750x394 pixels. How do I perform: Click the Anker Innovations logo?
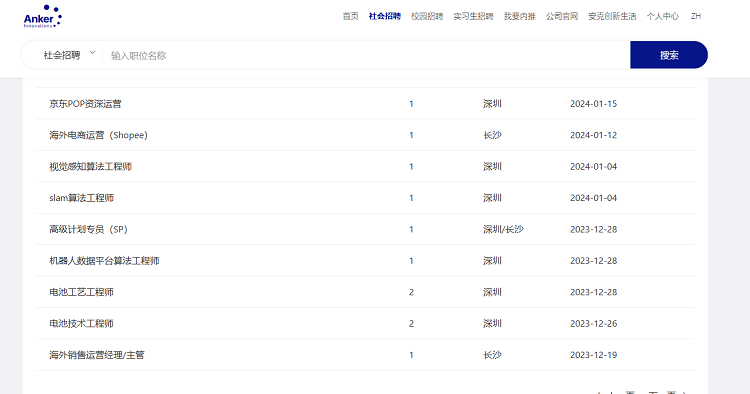click(43, 16)
